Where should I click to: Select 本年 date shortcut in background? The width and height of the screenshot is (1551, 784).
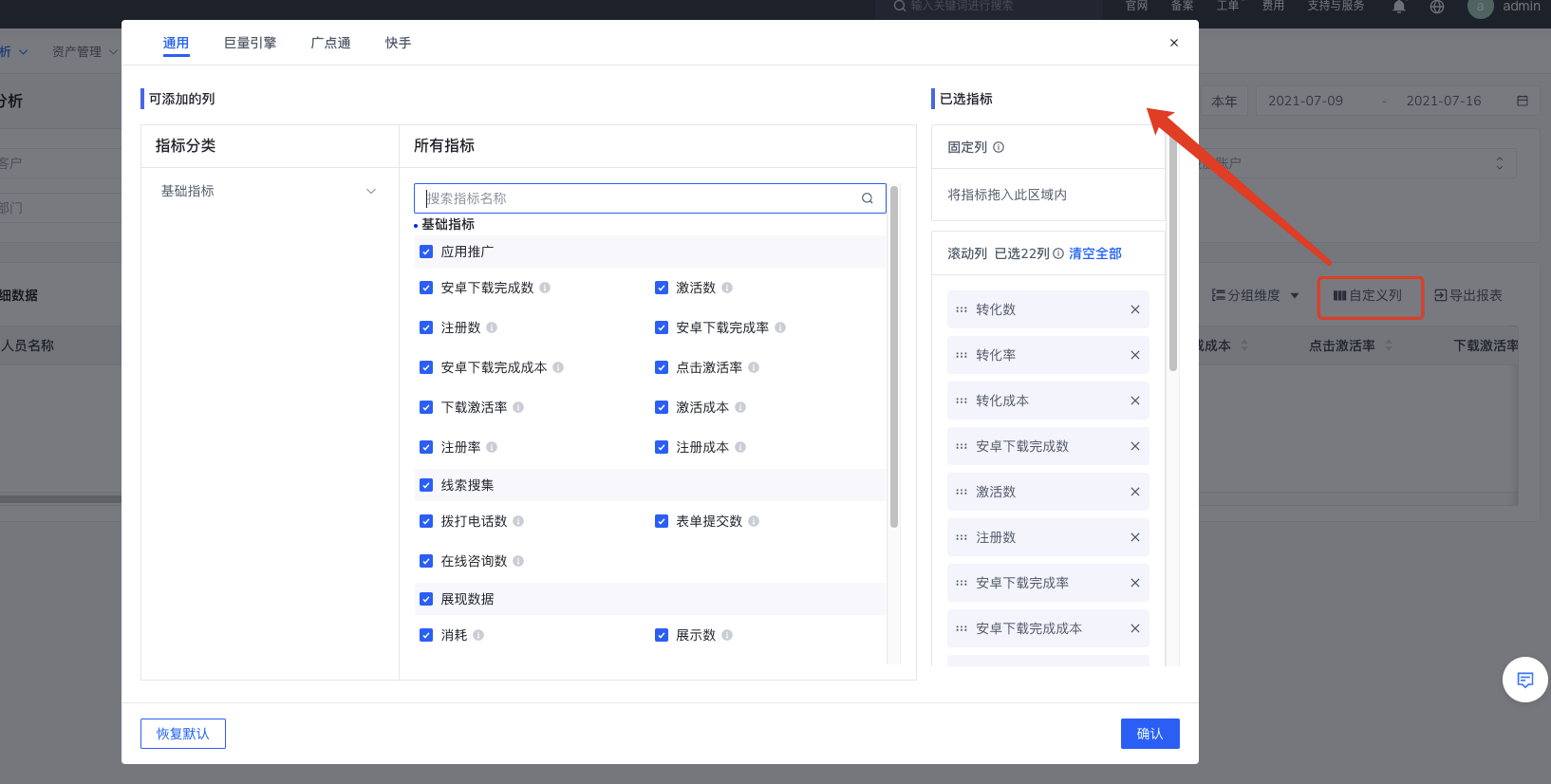1224,101
